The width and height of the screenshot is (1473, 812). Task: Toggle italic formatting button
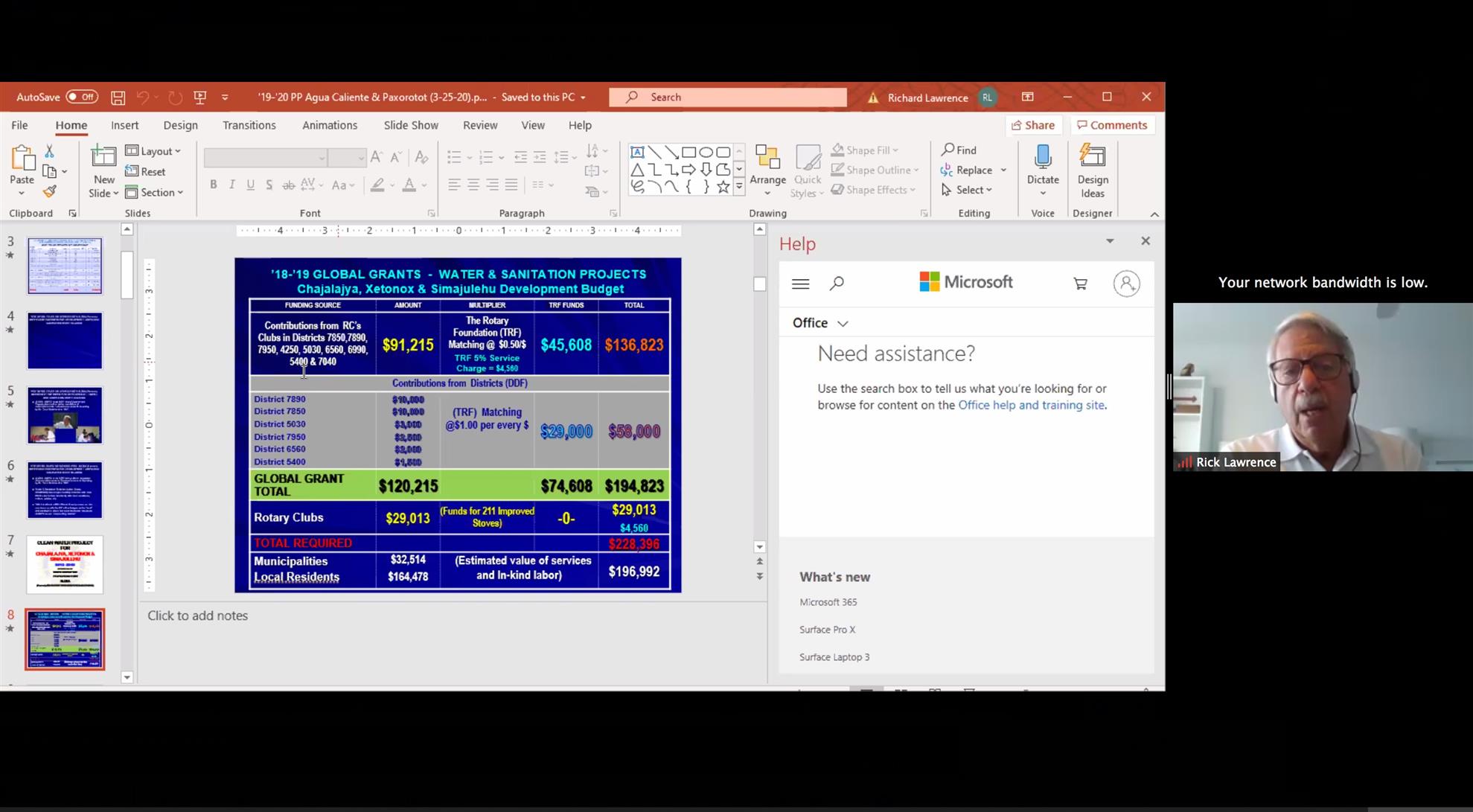pyautogui.click(x=231, y=185)
